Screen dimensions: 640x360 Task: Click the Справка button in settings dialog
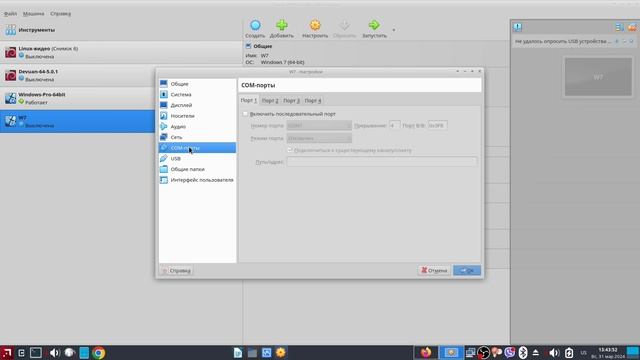click(x=176, y=270)
